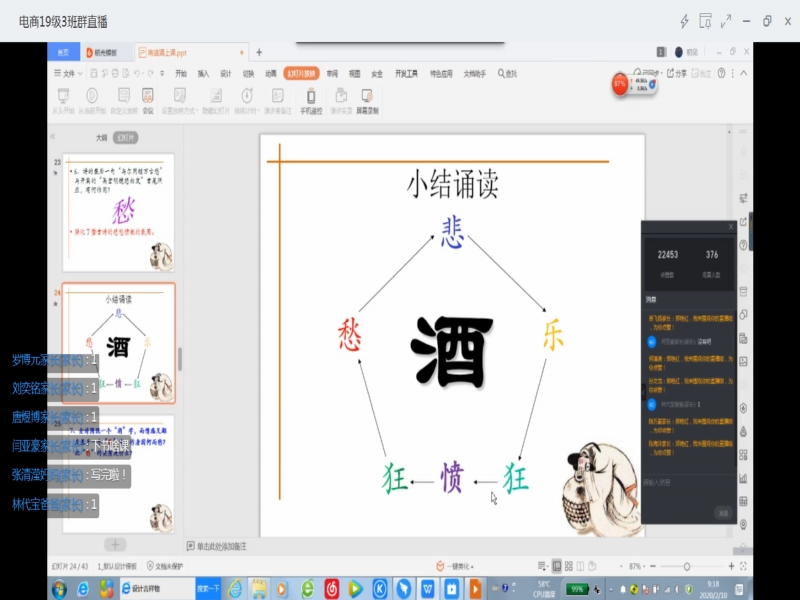800x600 pixels.
Task: Open the 插入 ribbon tab
Action: click(x=203, y=73)
